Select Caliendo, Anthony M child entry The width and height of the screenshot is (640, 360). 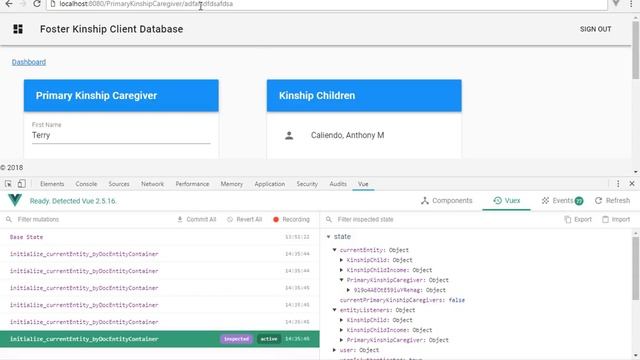(x=347, y=135)
